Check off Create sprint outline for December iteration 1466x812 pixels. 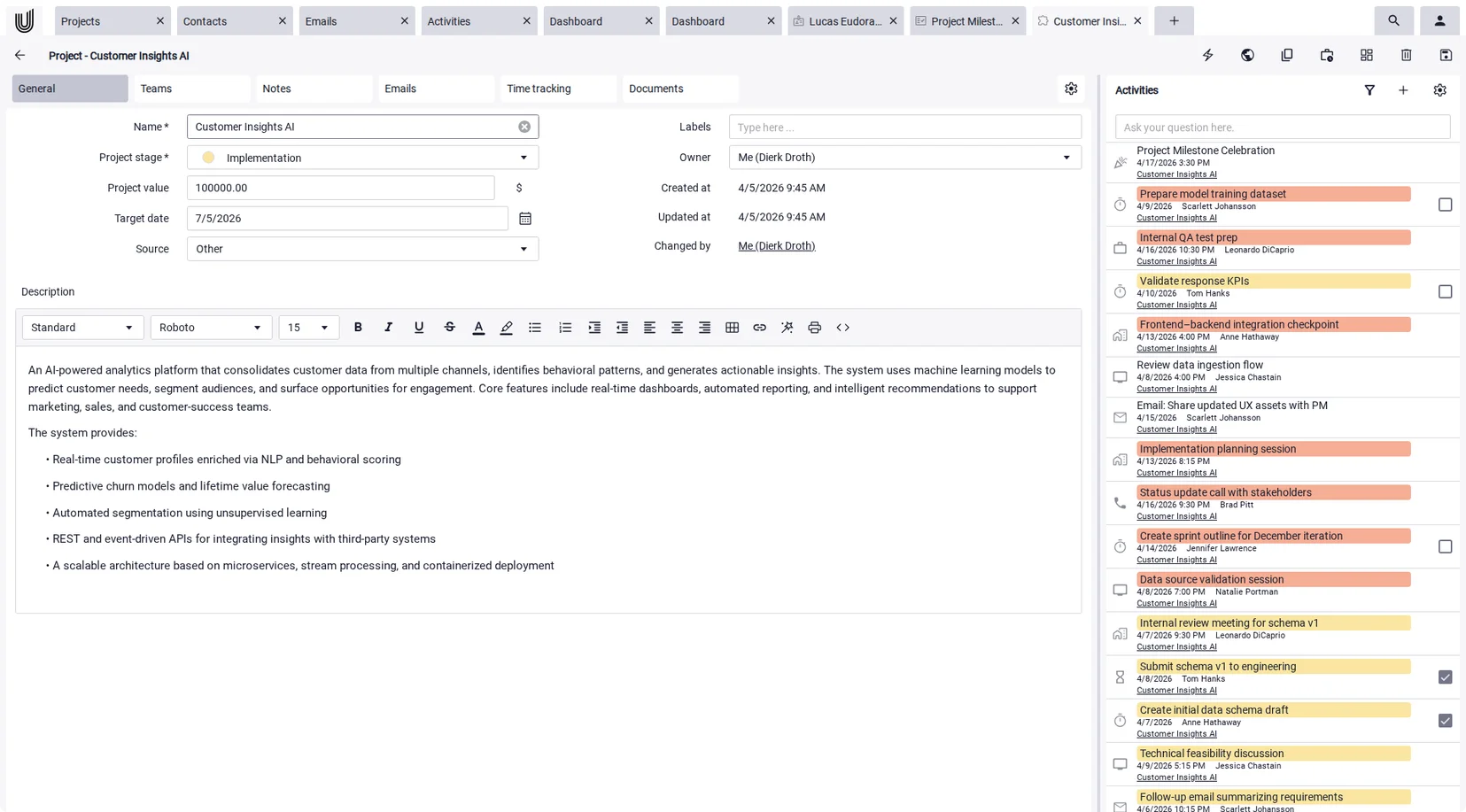coord(1445,546)
